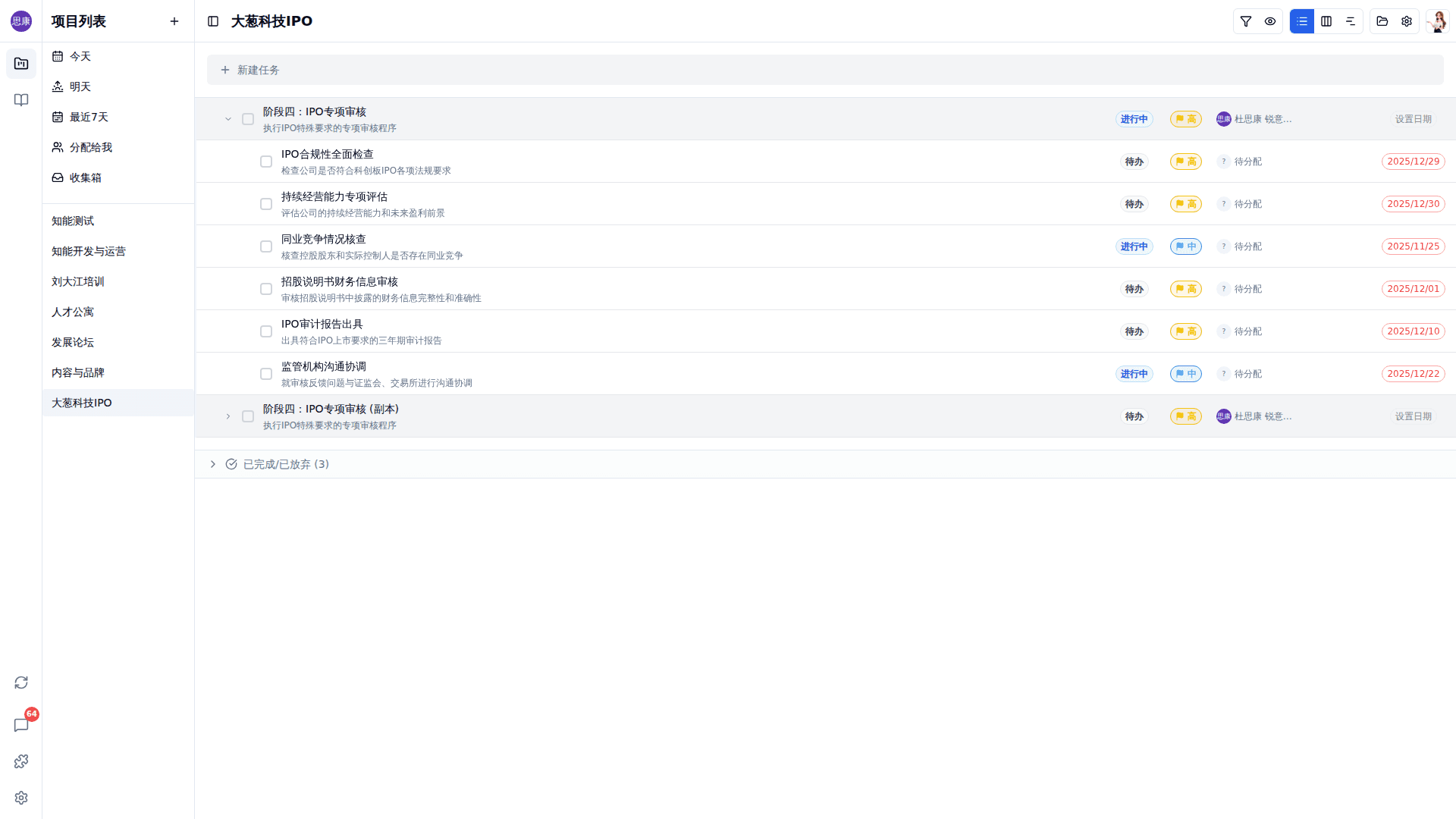Expand the 阶段四：IPO专项审核 (副本) group

(227, 416)
